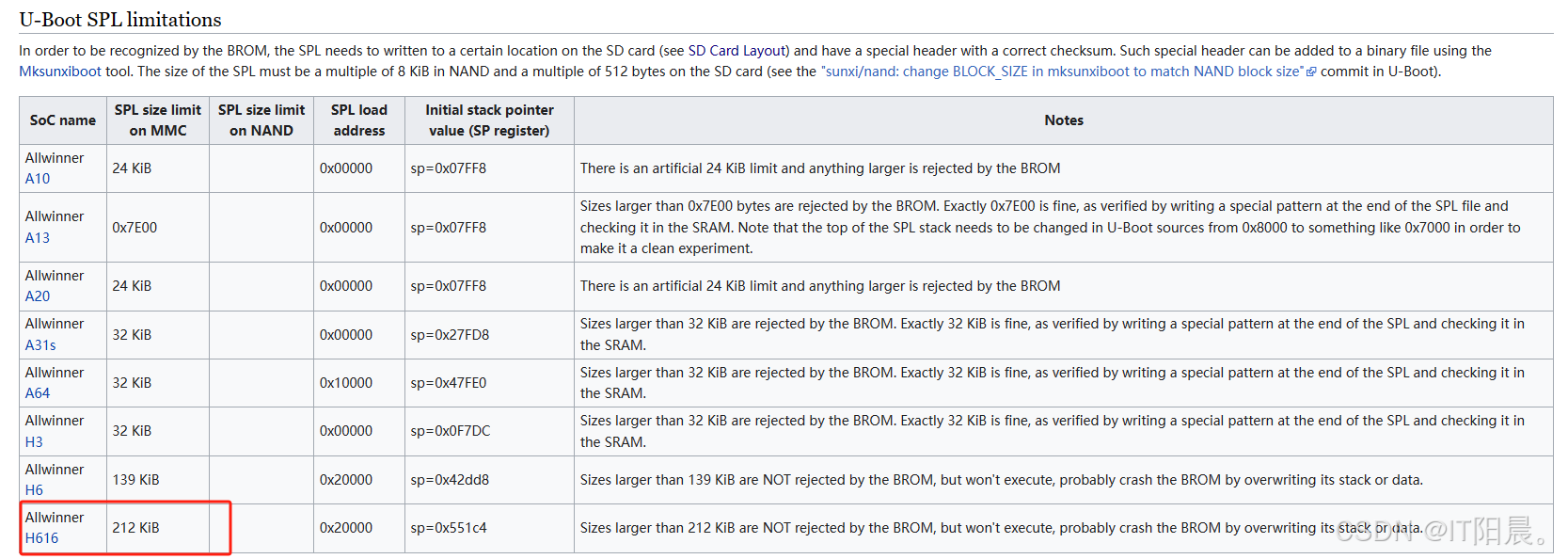The image size is (1568, 559).
Task: Select the 0x7E00 size limit cell
Action: point(158,228)
